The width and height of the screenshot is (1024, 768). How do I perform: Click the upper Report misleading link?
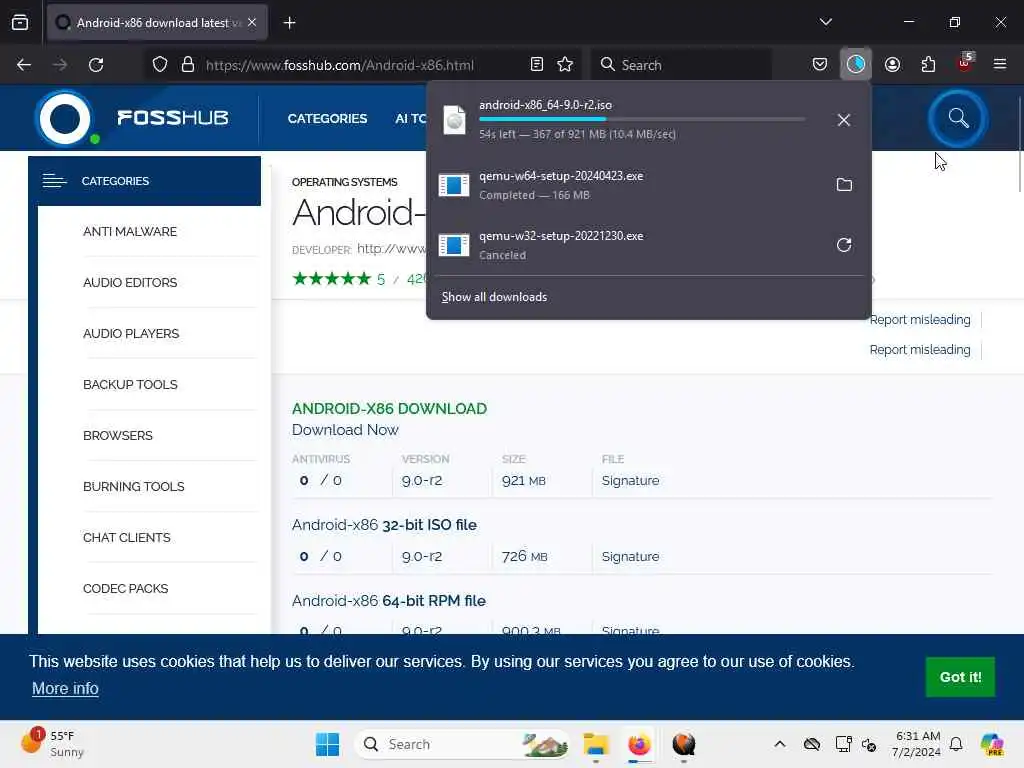(x=920, y=319)
